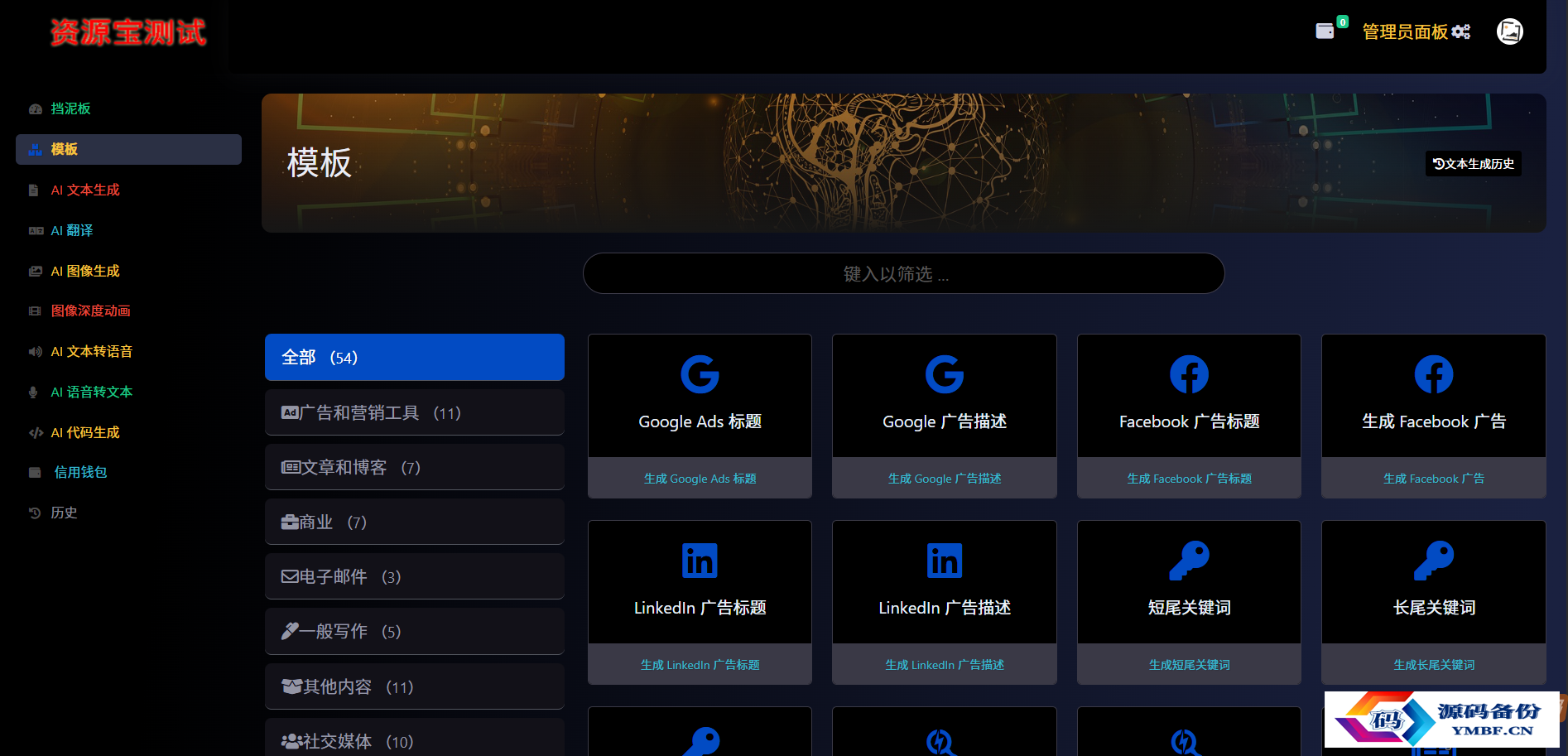Click 生成短尾关键词 description text
The image size is (1568, 756).
click(1189, 665)
